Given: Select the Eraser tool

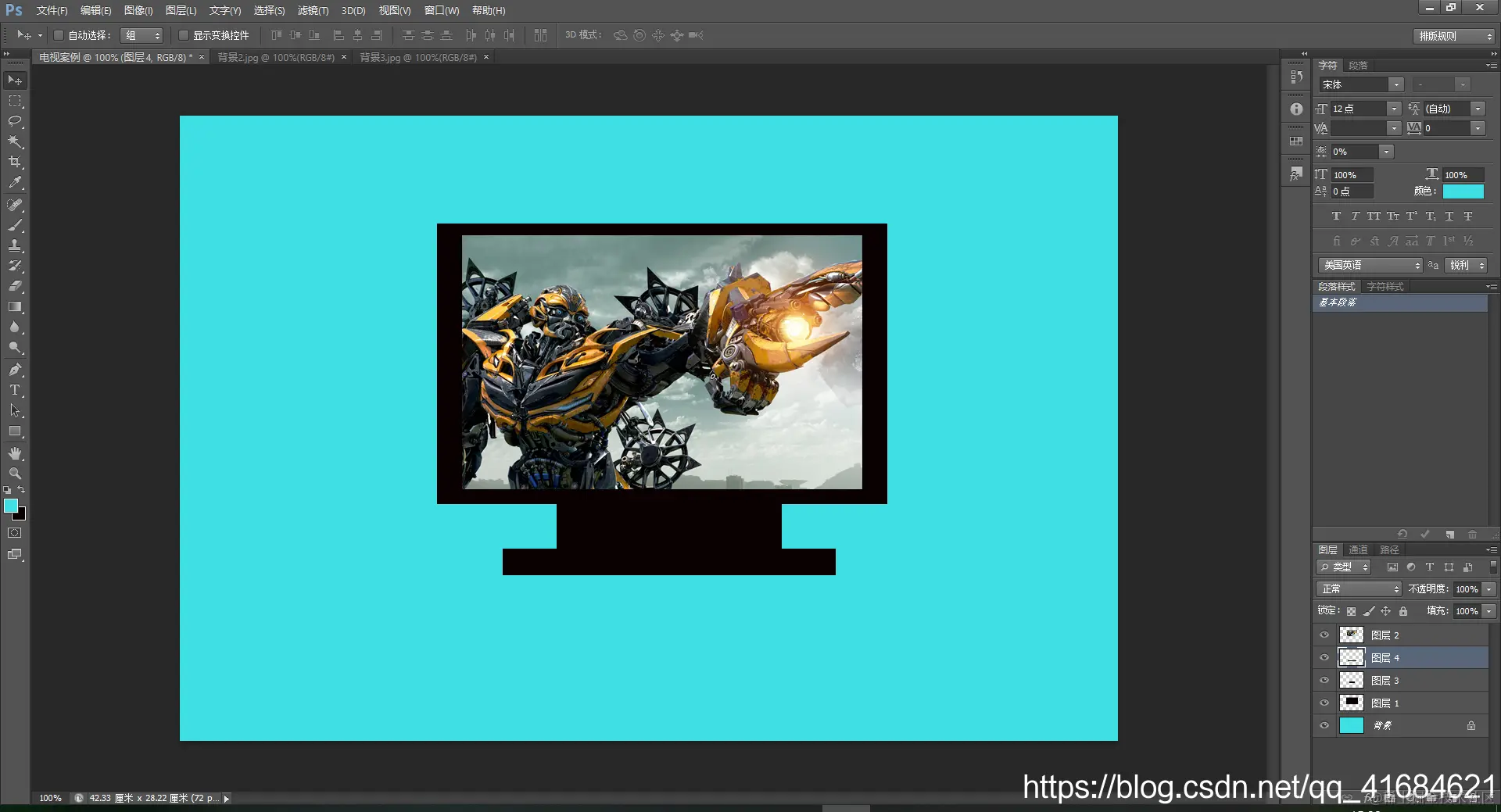Looking at the screenshot, I should [15, 286].
